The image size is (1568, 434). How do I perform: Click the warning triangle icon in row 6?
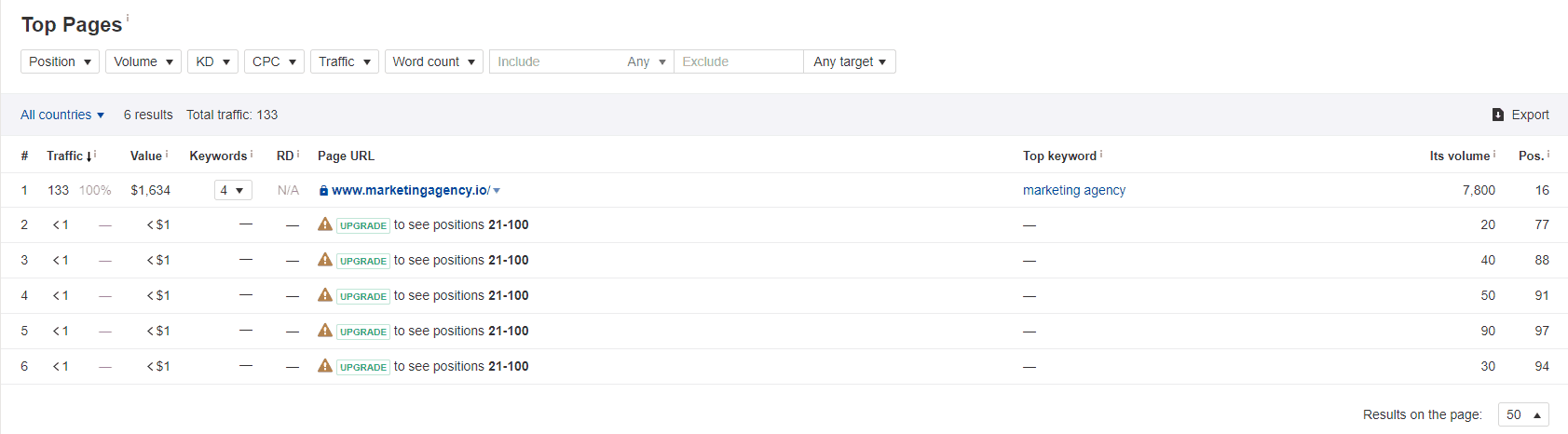click(x=325, y=366)
